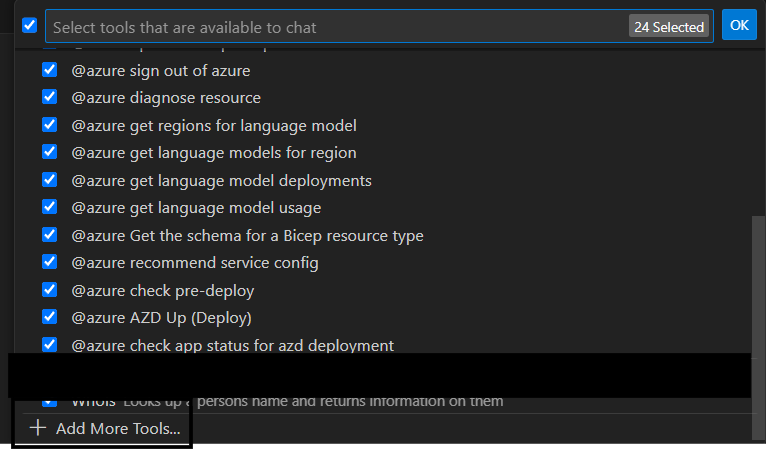Uncheck '@azure sign out of azure'
Viewport: 766px width, 449px height.
[49, 70]
